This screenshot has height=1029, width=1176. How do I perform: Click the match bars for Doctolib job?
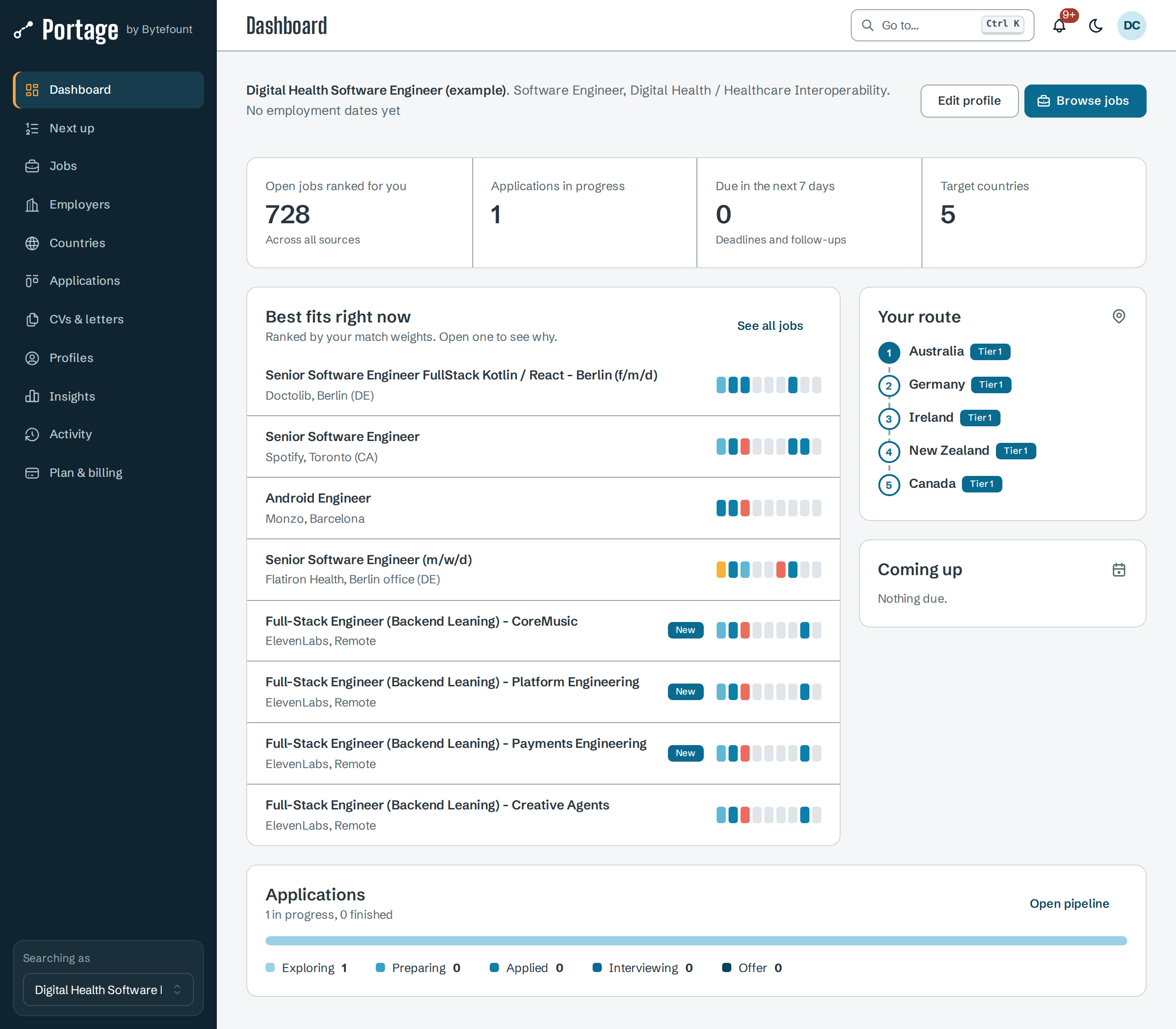(x=769, y=385)
